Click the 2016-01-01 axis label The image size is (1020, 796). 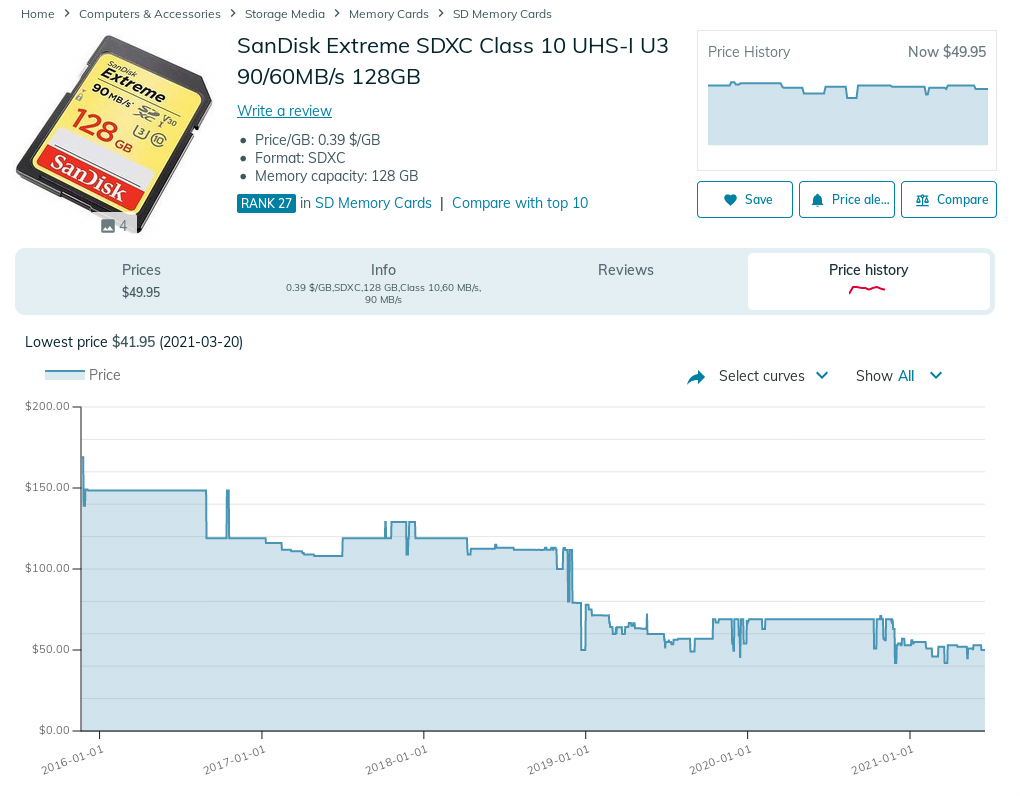coord(72,760)
